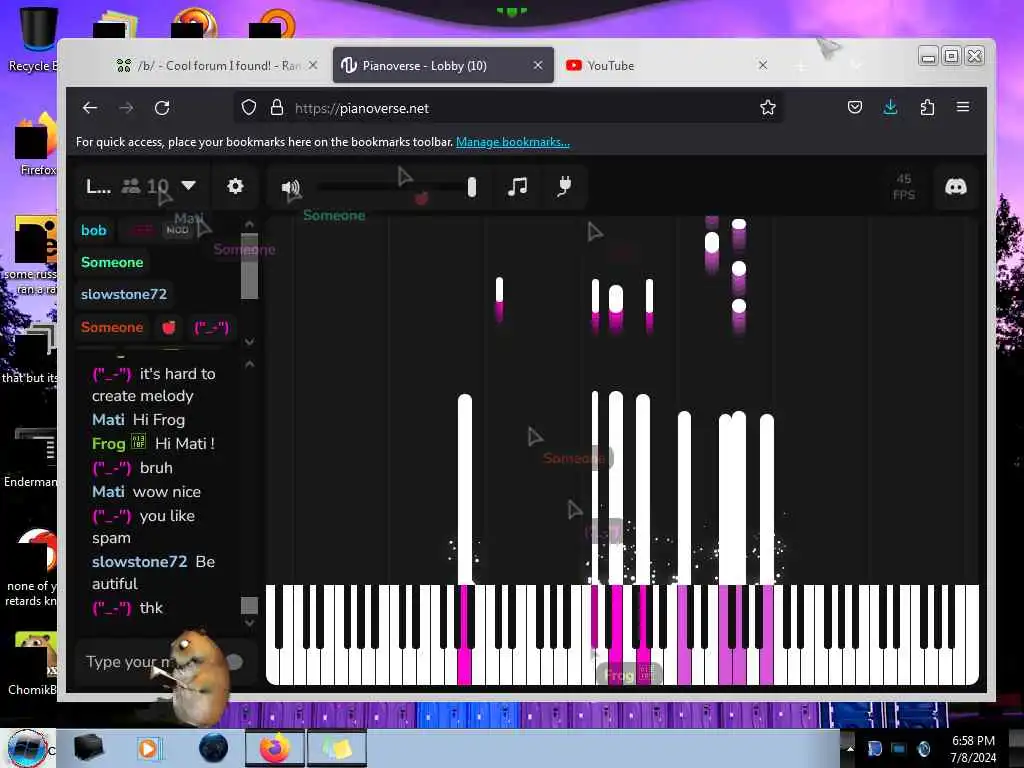Click the player list scrollbar thumb
Screen dimensions: 1024x768
click(x=249, y=266)
